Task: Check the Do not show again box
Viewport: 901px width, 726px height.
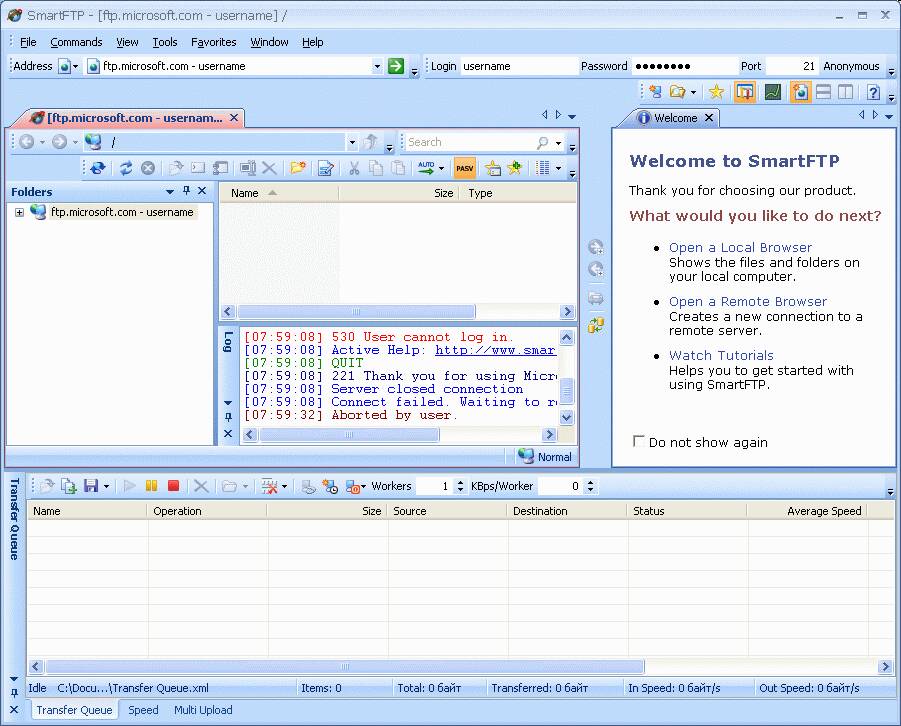Action: pyautogui.click(x=639, y=441)
